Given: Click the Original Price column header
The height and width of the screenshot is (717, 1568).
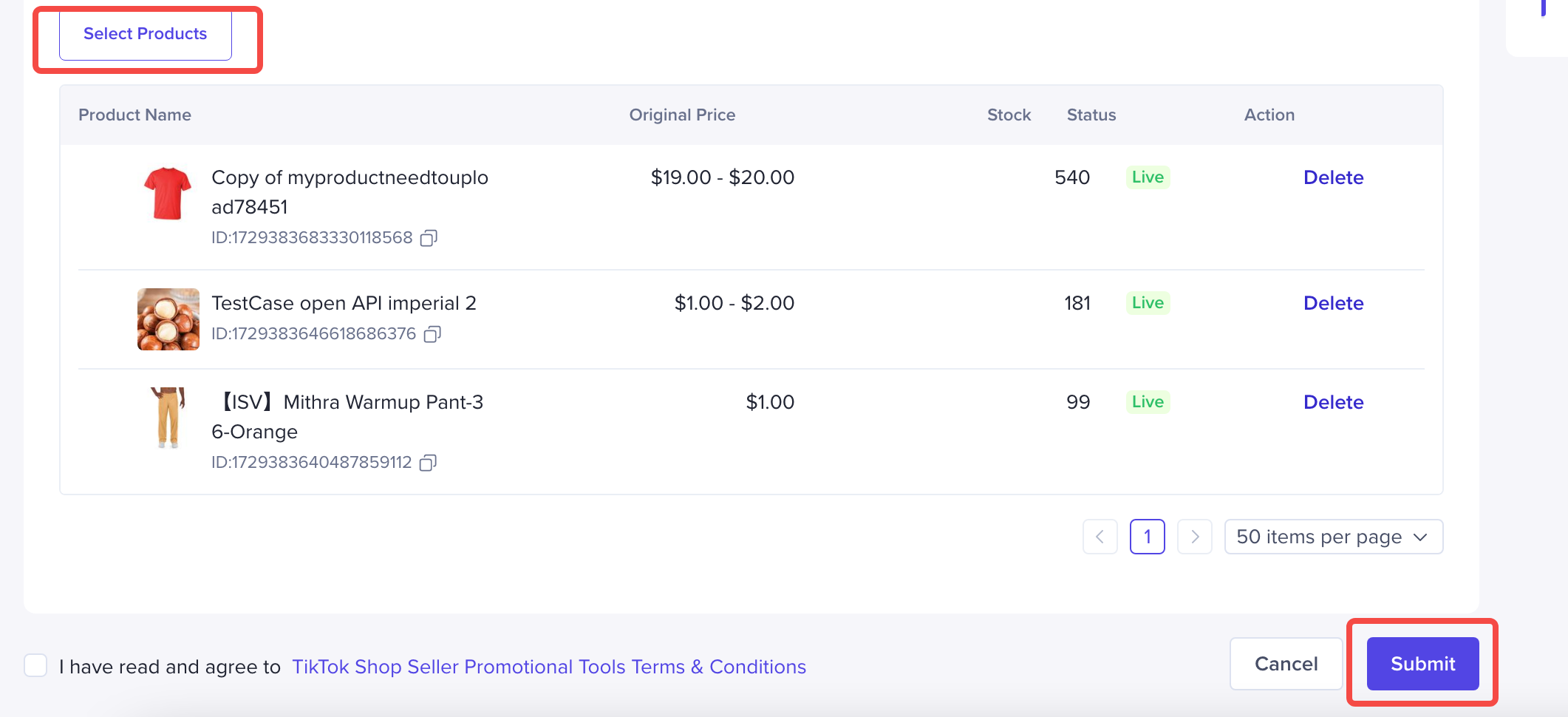Looking at the screenshot, I should point(682,115).
